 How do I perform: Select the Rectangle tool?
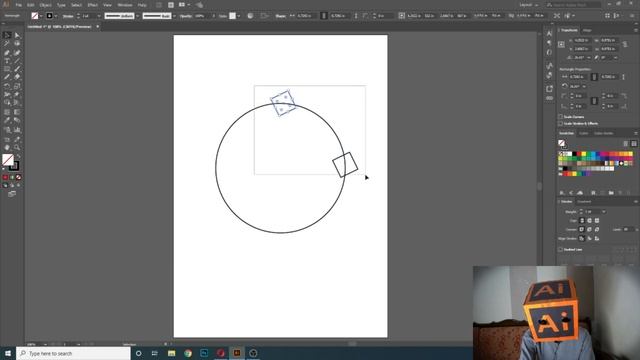click(7, 69)
